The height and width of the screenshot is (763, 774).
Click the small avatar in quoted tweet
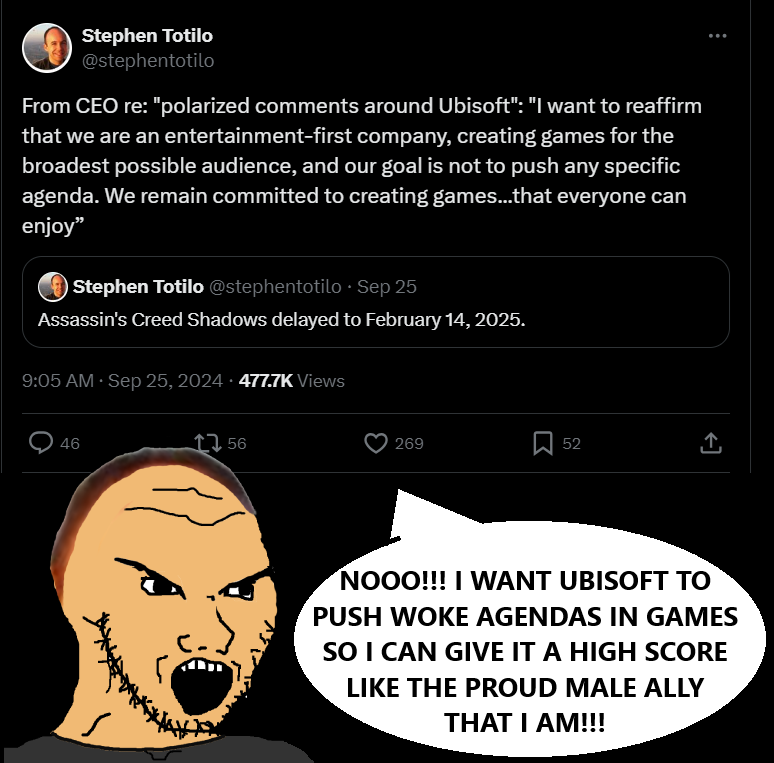point(52,287)
